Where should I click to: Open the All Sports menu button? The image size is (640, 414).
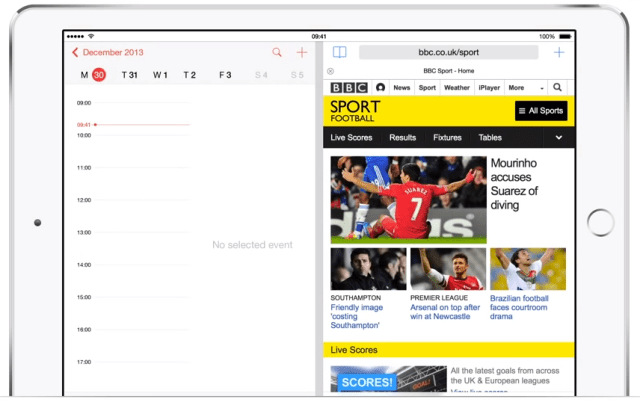541,111
